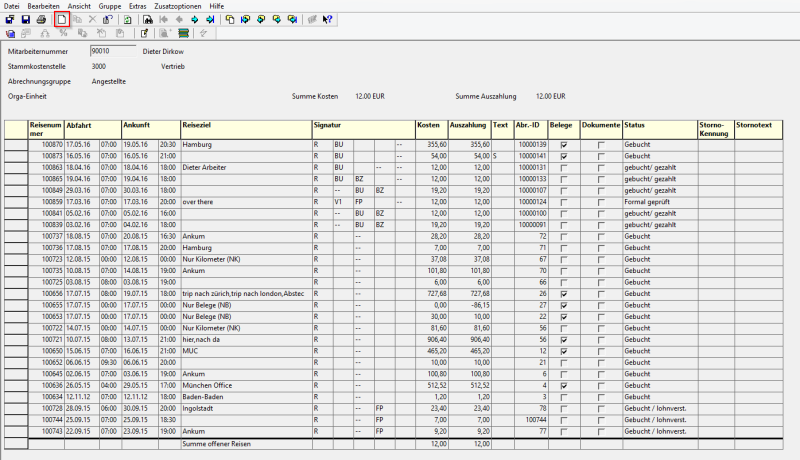Viewport: 800px width, 460px height.
Task: Open search with the binoculars icon
Action: coord(148,20)
